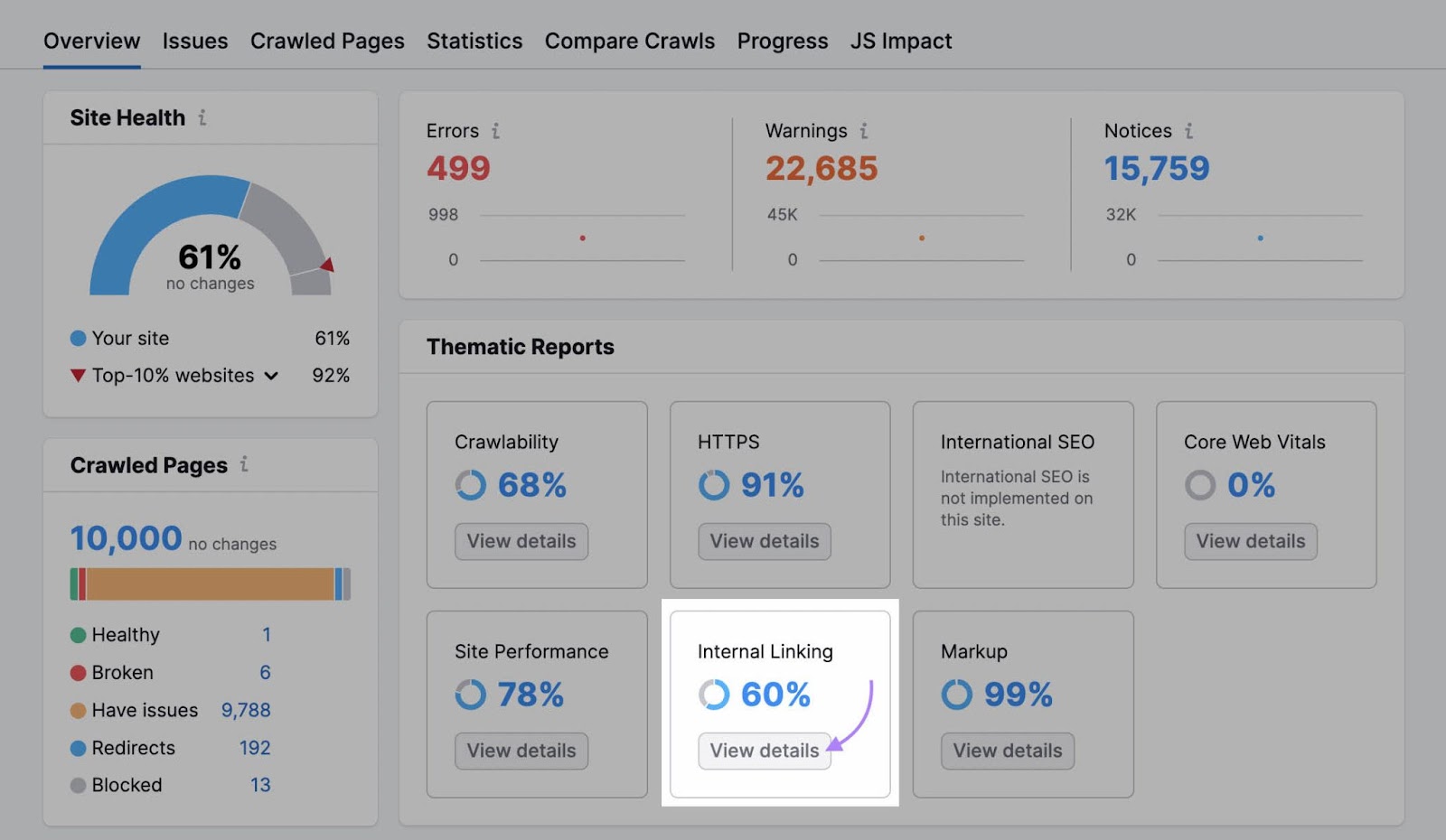
Task: Toggle the Broken legend indicator
Action: click(x=77, y=673)
